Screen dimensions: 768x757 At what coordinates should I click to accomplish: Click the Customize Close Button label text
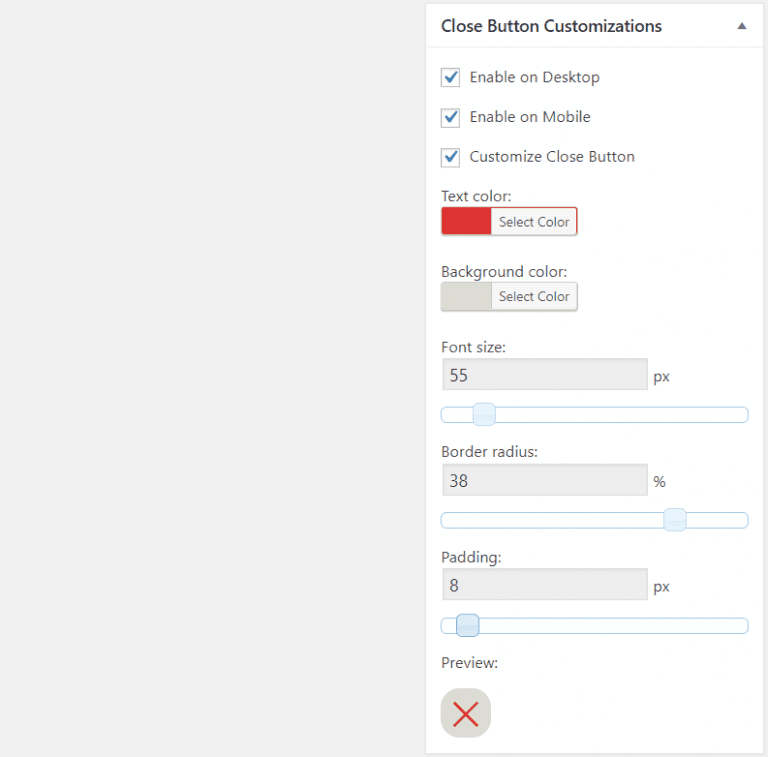pyautogui.click(x=552, y=157)
